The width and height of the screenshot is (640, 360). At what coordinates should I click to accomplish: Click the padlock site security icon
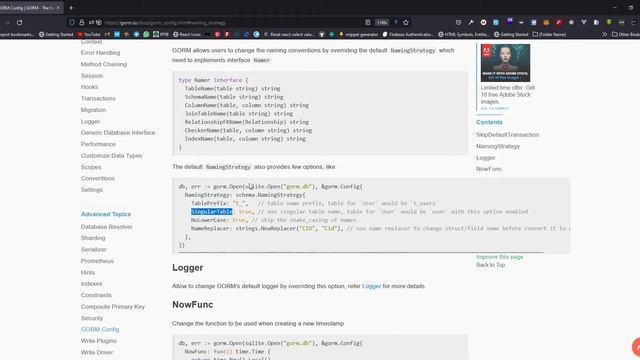[x=82, y=22]
